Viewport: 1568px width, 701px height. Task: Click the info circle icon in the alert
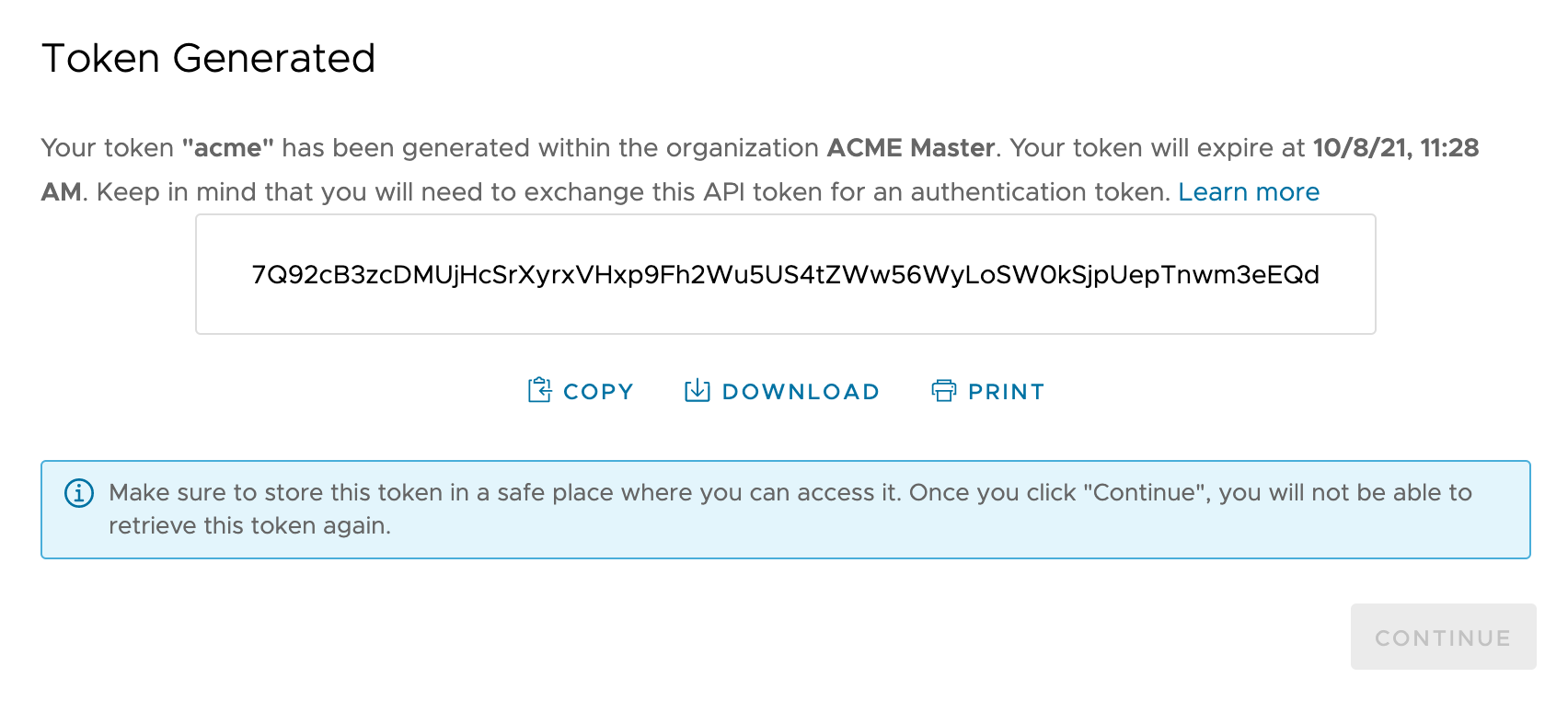(79, 493)
